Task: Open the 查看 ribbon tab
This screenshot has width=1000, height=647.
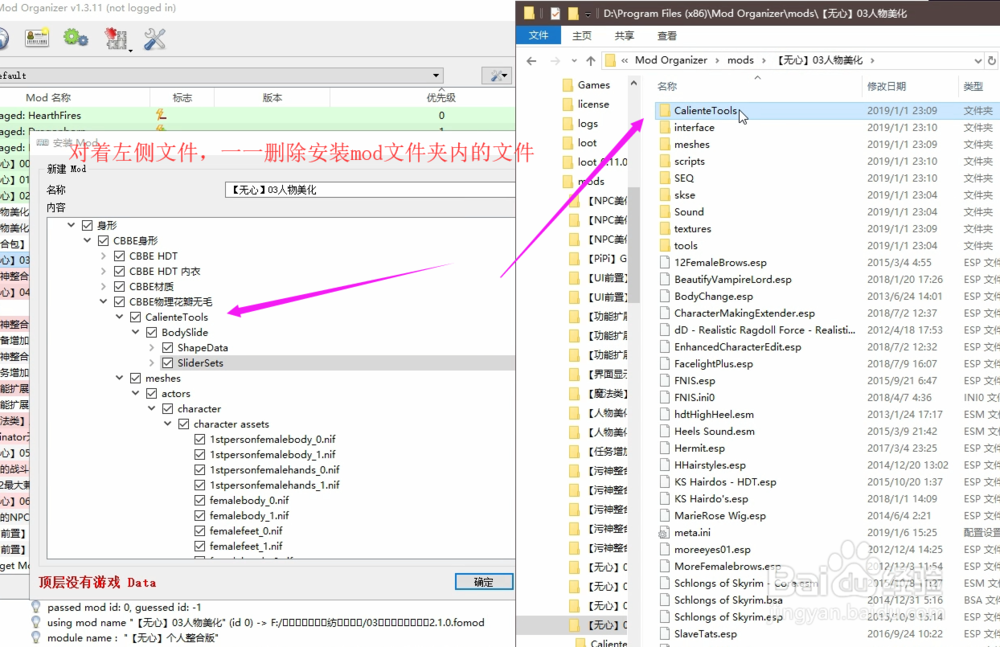Action: 667,36
